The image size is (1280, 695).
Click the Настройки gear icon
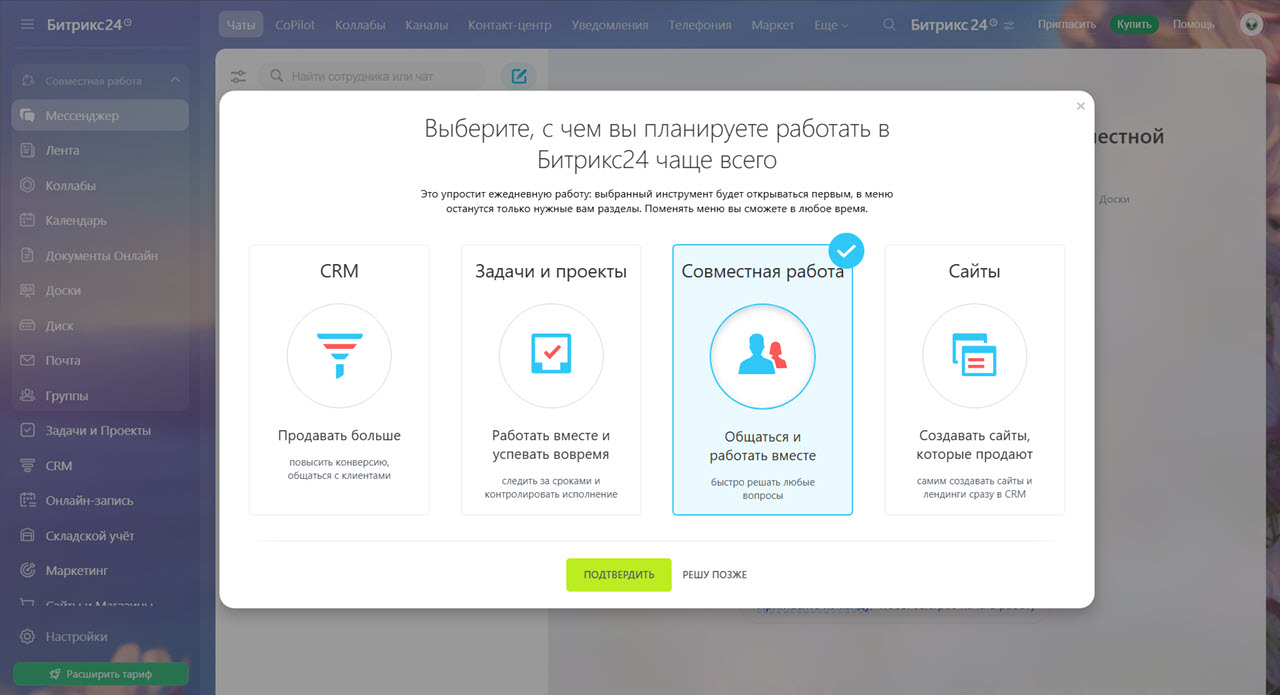(28, 637)
